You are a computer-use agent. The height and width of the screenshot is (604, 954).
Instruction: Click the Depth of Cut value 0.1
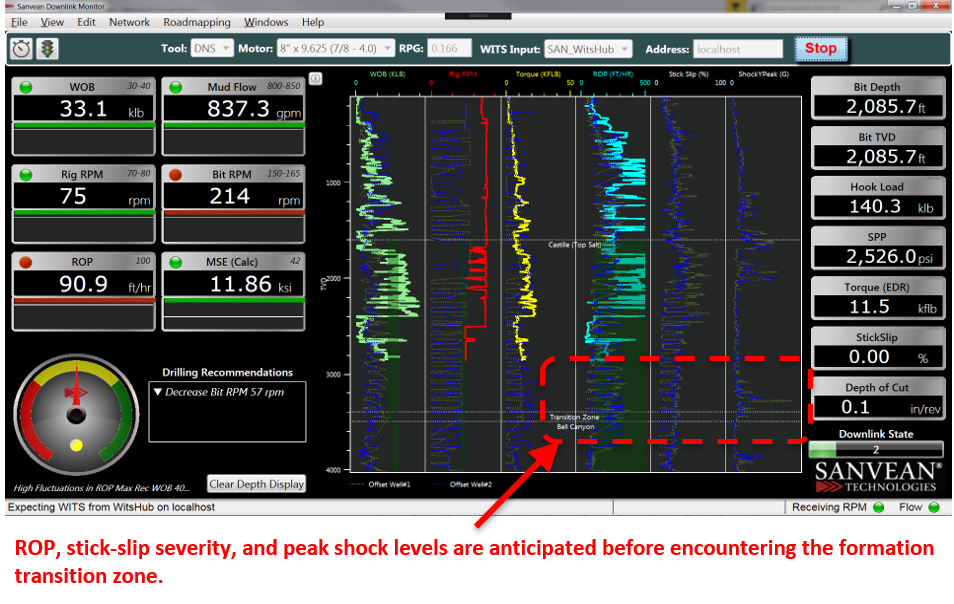(x=855, y=407)
